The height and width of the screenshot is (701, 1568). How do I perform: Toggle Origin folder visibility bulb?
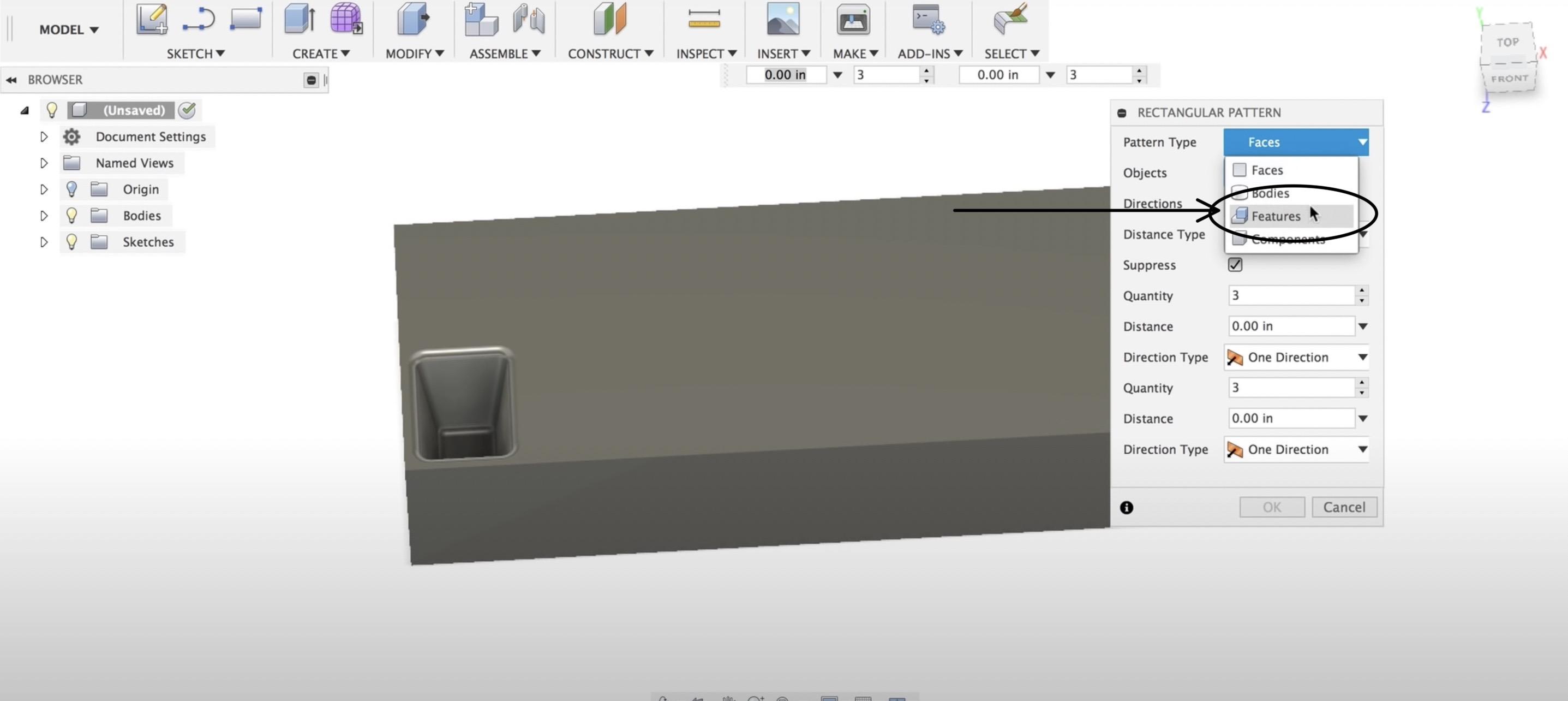72,189
